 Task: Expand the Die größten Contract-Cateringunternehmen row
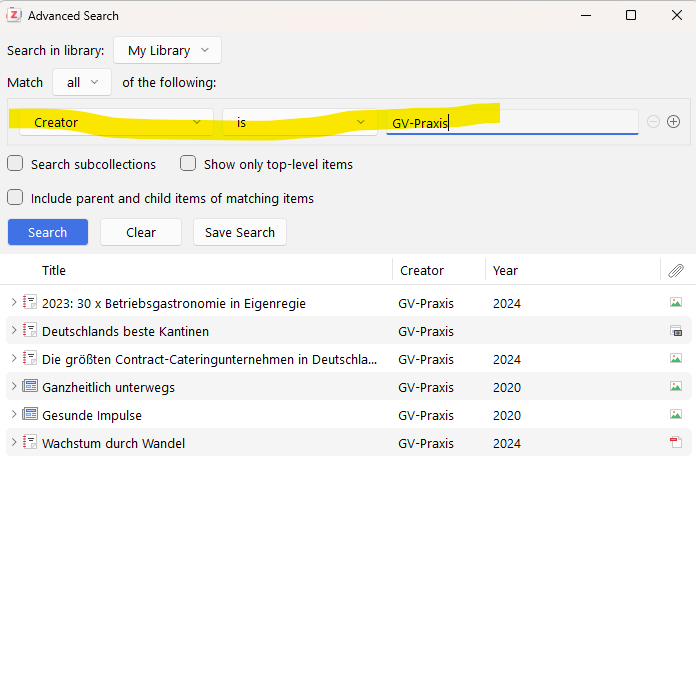14,358
